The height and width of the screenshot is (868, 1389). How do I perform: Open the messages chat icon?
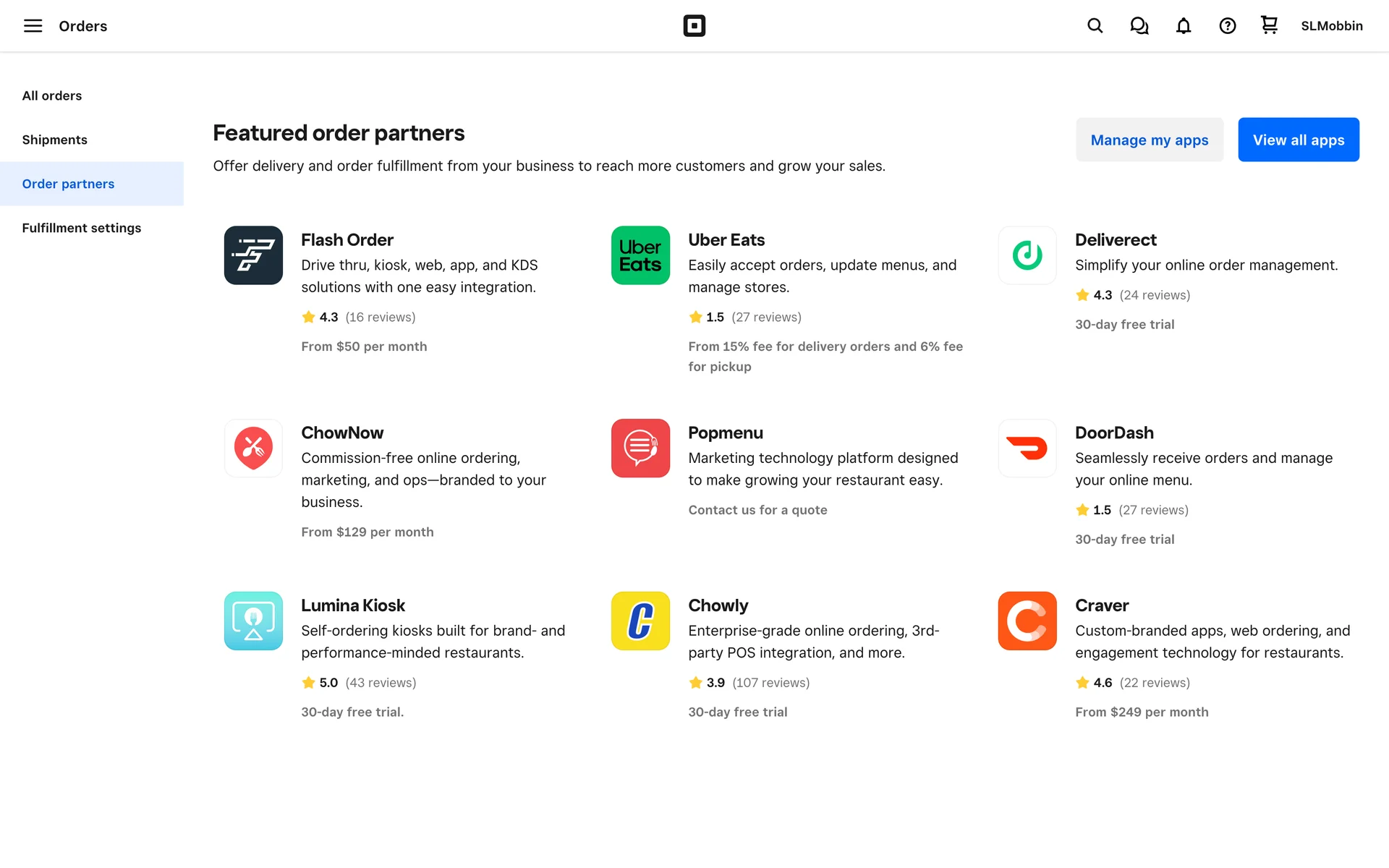pos(1139,26)
